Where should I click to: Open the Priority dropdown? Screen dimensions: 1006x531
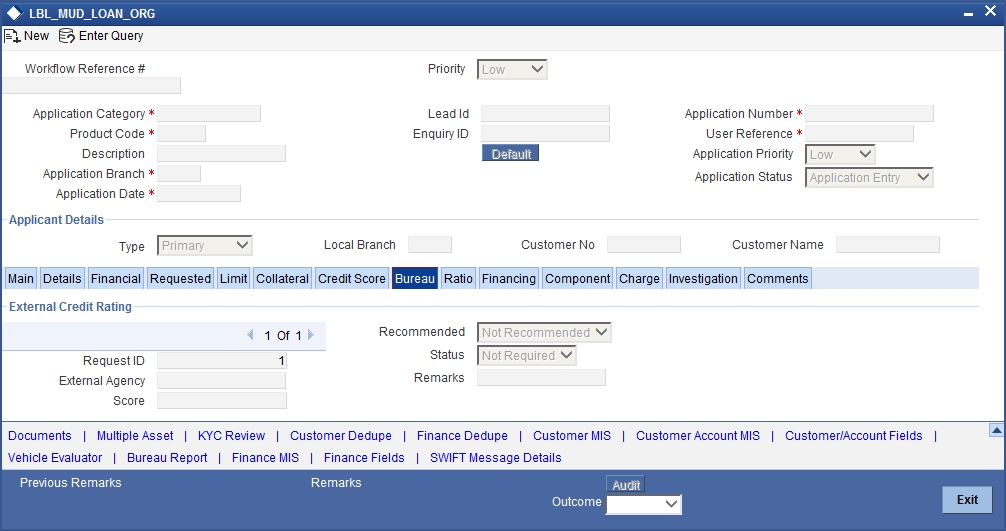tap(512, 69)
